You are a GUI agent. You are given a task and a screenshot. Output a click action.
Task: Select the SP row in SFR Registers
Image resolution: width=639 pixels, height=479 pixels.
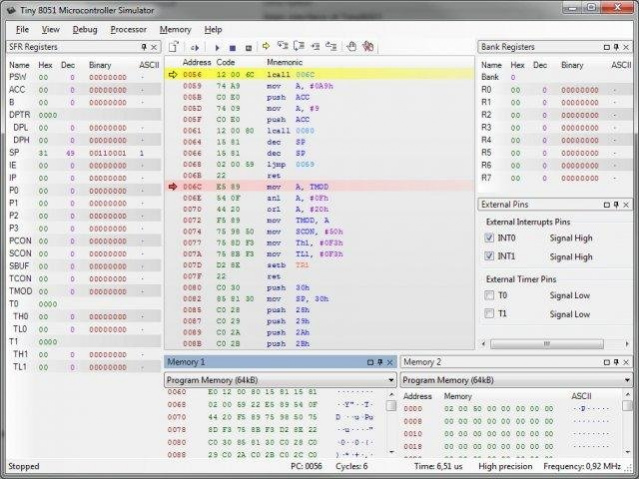(84, 153)
